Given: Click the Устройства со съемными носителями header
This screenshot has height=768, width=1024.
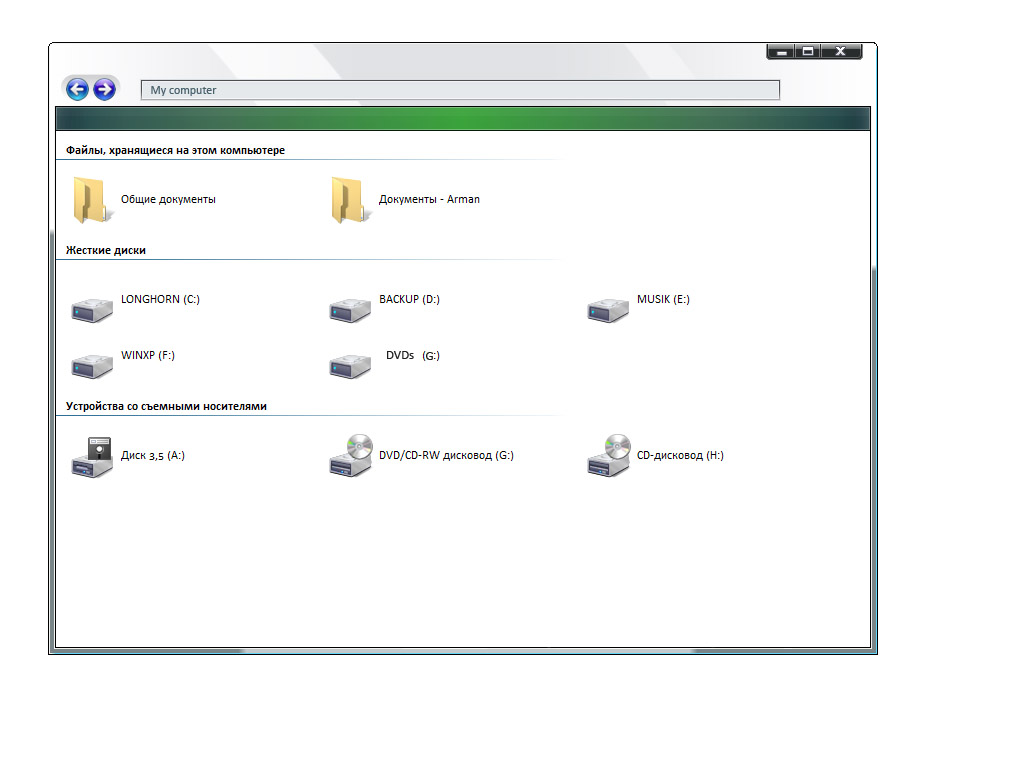Looking at the screenshot, I should click(166, 406).
